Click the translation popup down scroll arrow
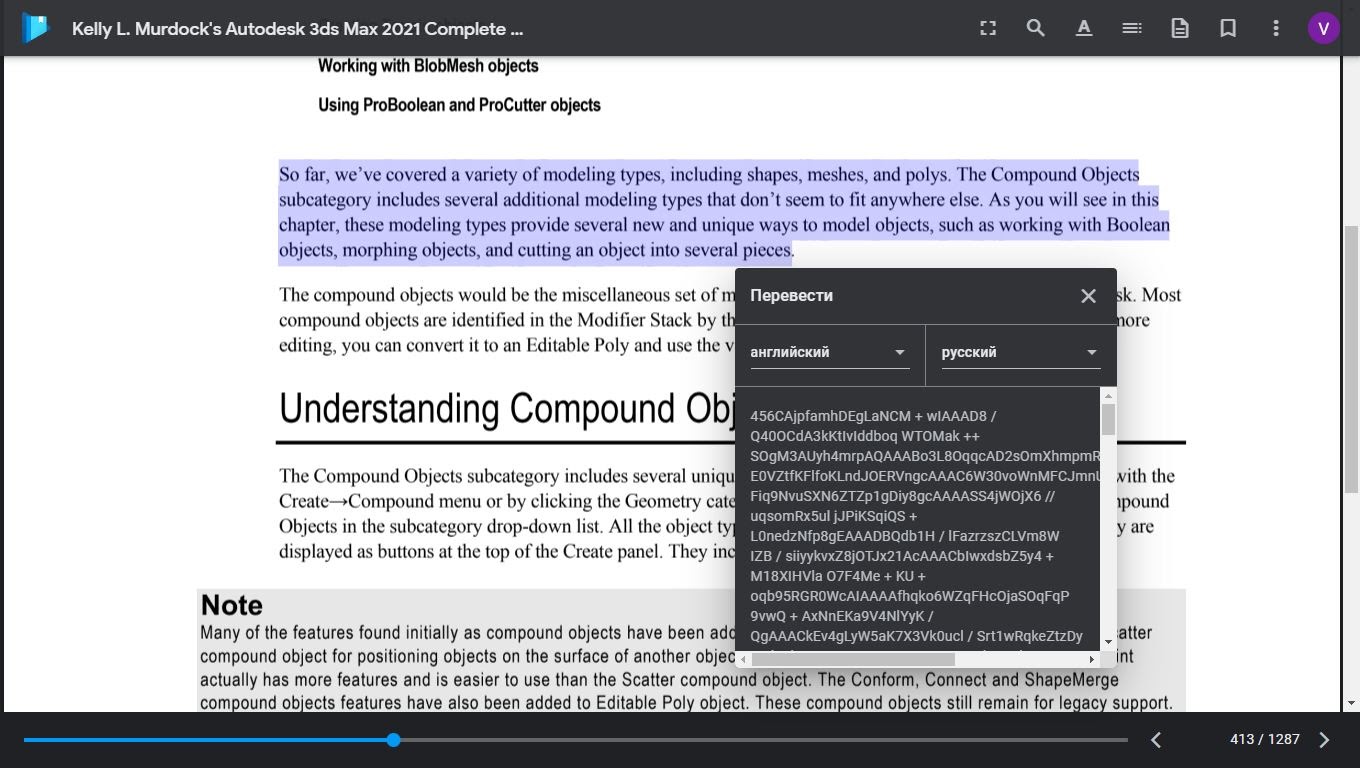The width and height of the screenshot is (1360, 768). tap(1108, 642)
